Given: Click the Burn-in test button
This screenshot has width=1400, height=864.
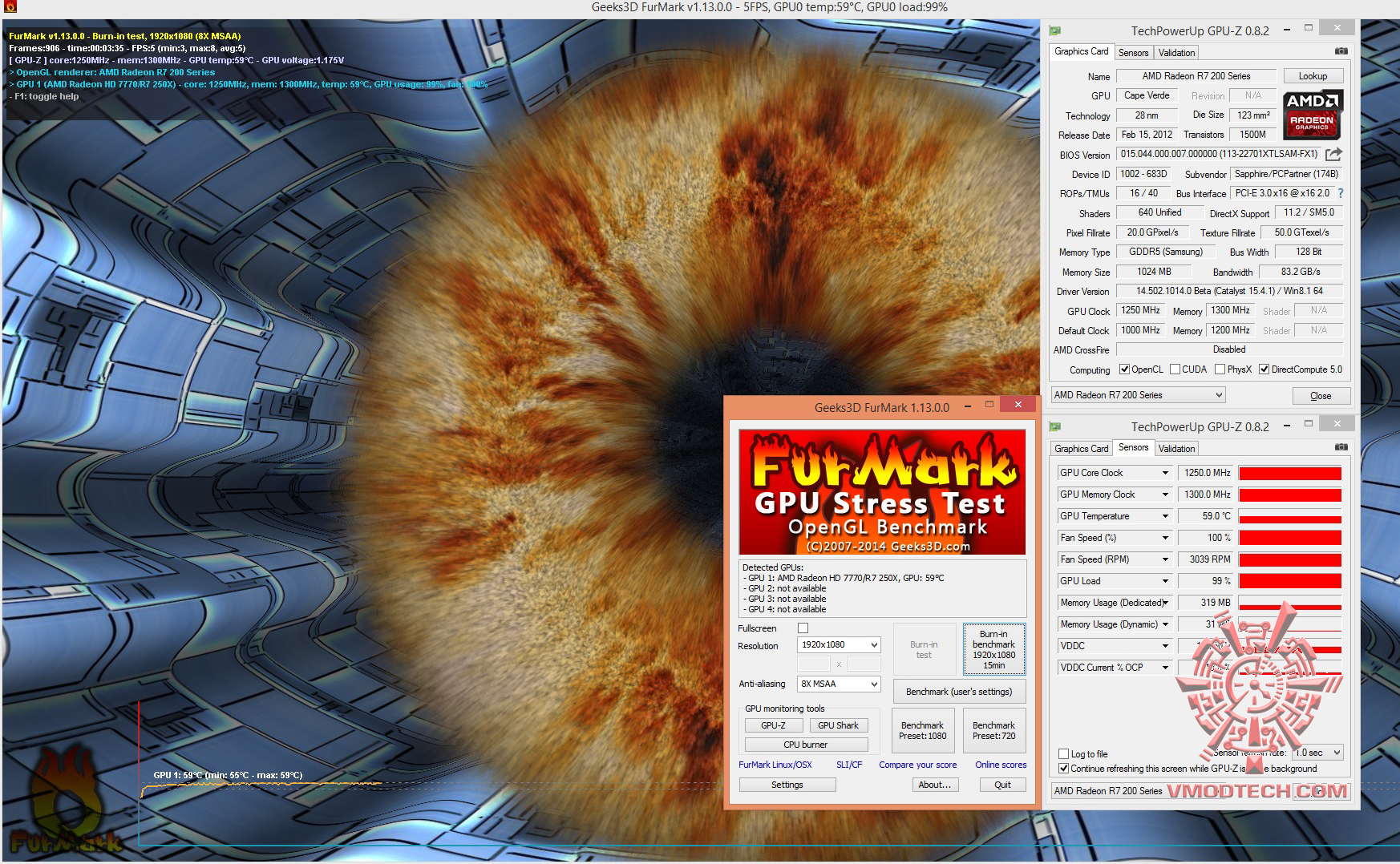Looking at the screenshot, I should 924,649.
